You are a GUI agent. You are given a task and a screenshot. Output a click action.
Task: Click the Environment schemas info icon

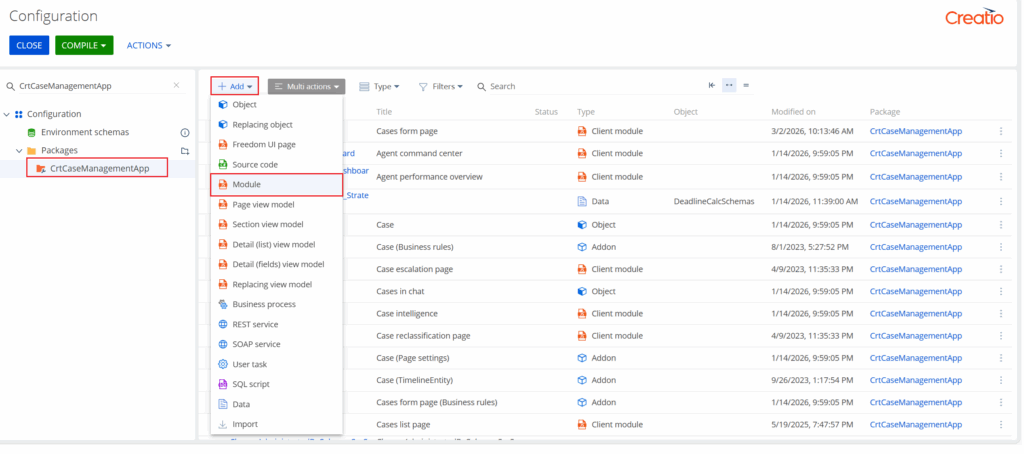(184, 132)
